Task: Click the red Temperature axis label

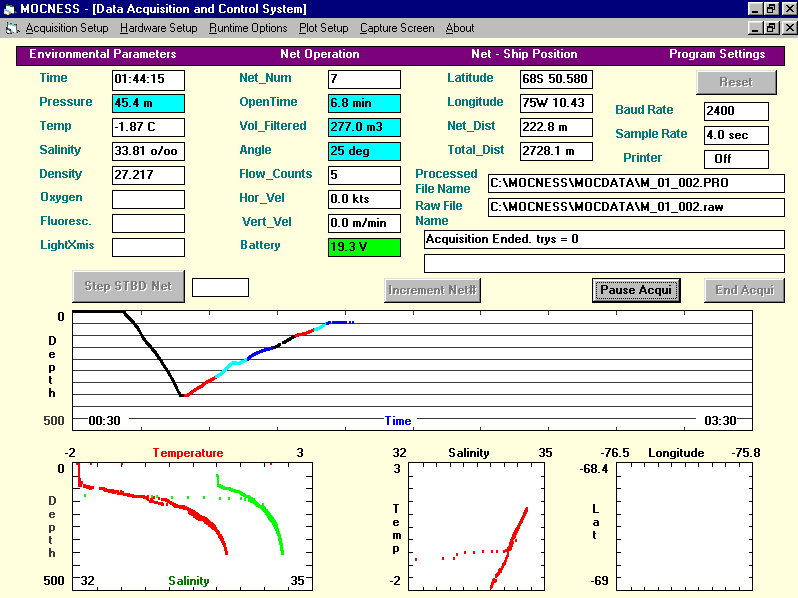Action: coord(188,453)
